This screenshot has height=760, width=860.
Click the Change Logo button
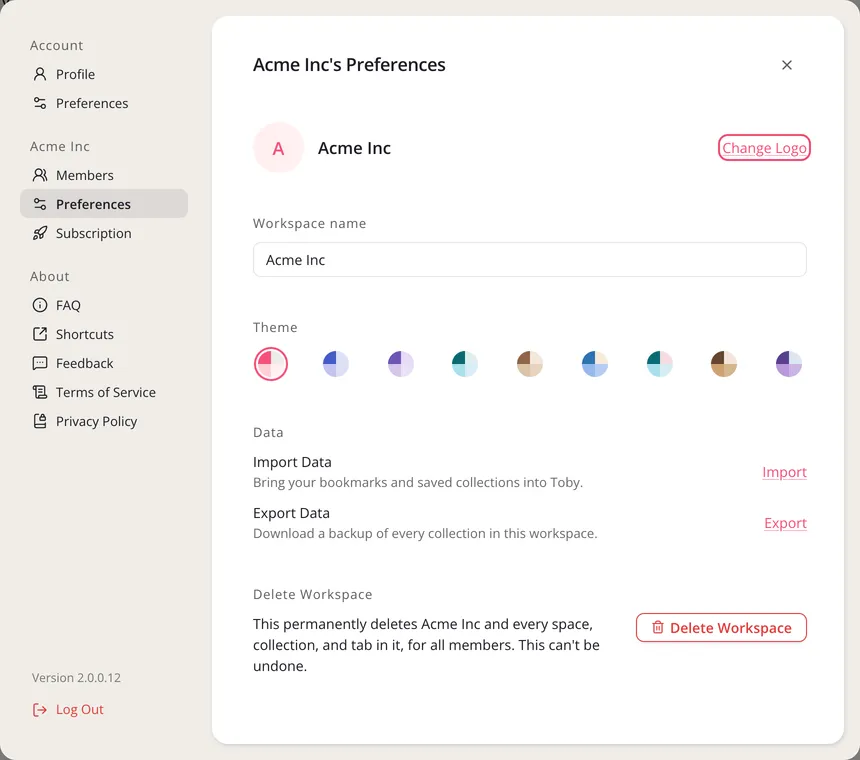pos(764,148)
